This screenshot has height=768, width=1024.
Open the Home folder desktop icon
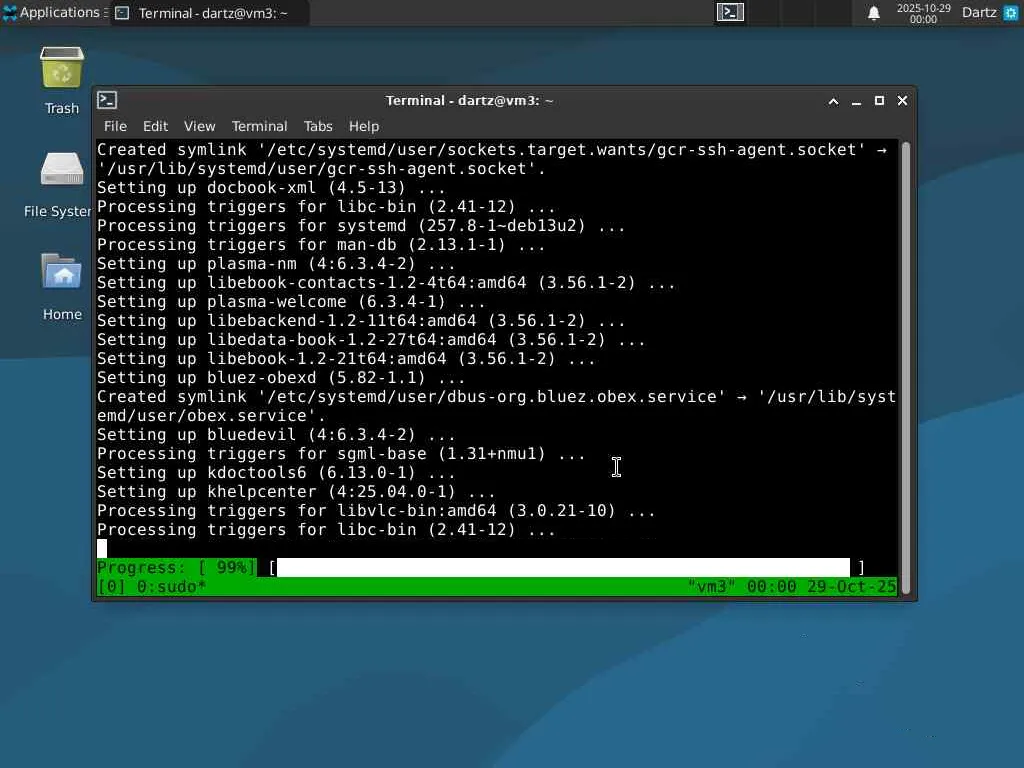[x=62, y=286]
